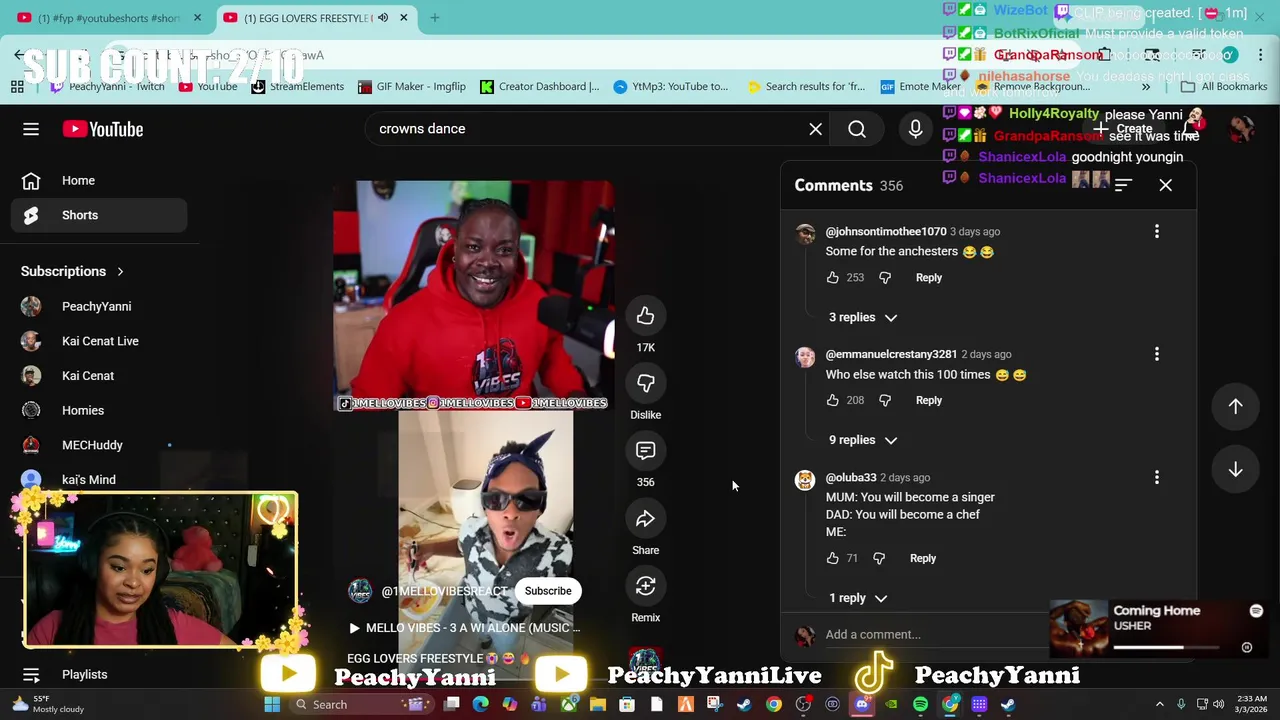
Task: Dislike @johnsontimothee1070's comment
Action: [885, 278]
